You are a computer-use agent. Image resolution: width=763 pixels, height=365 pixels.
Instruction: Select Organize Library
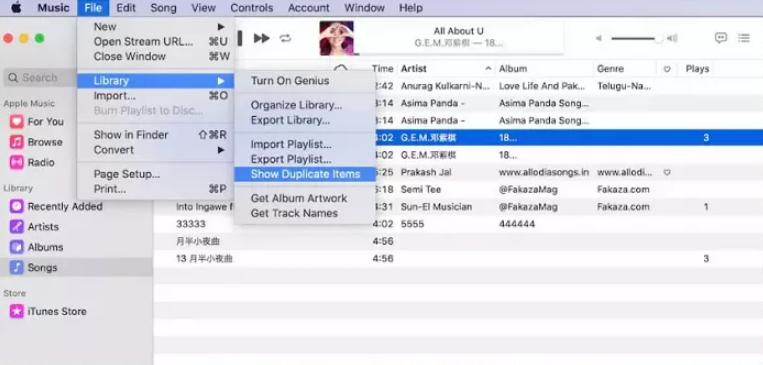pyautogui.click(x=305, y=105)
